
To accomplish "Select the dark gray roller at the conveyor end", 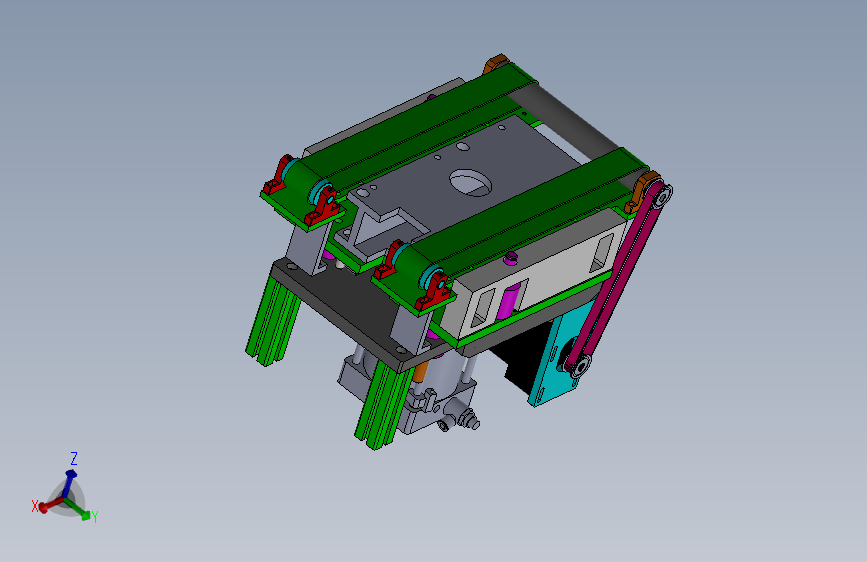I will coord(567,120).
